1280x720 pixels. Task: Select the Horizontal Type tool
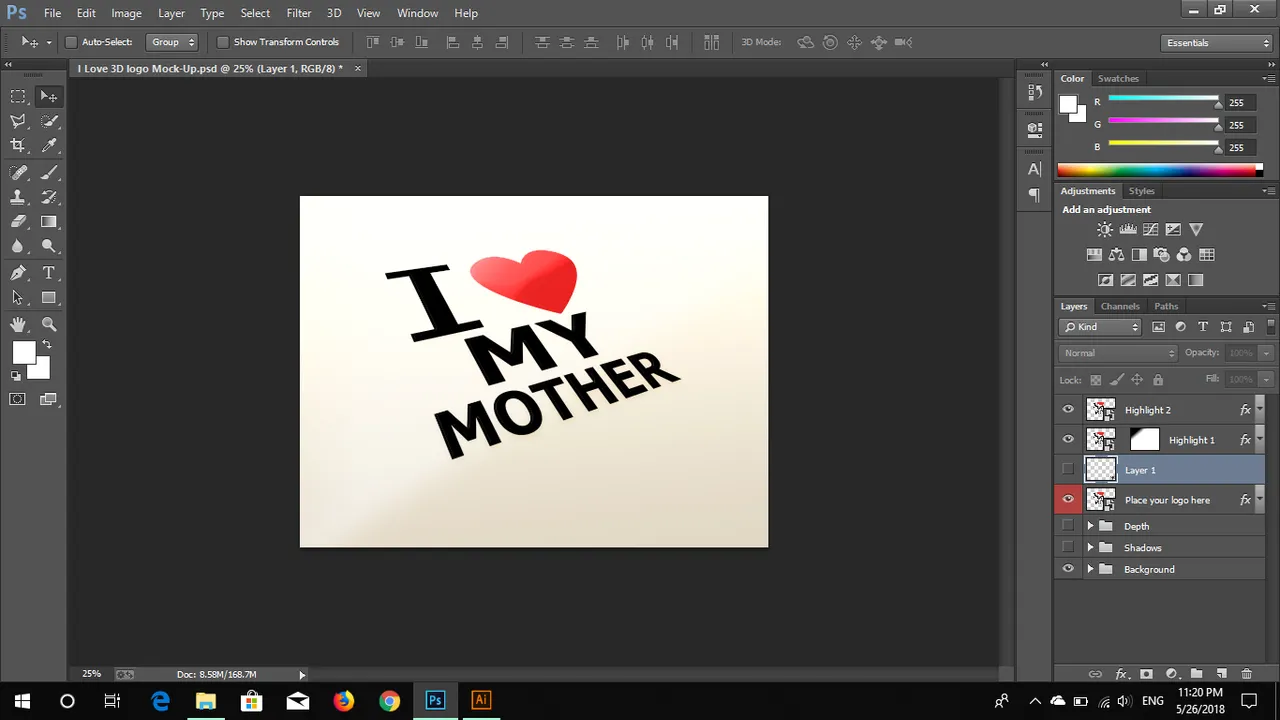48,273
